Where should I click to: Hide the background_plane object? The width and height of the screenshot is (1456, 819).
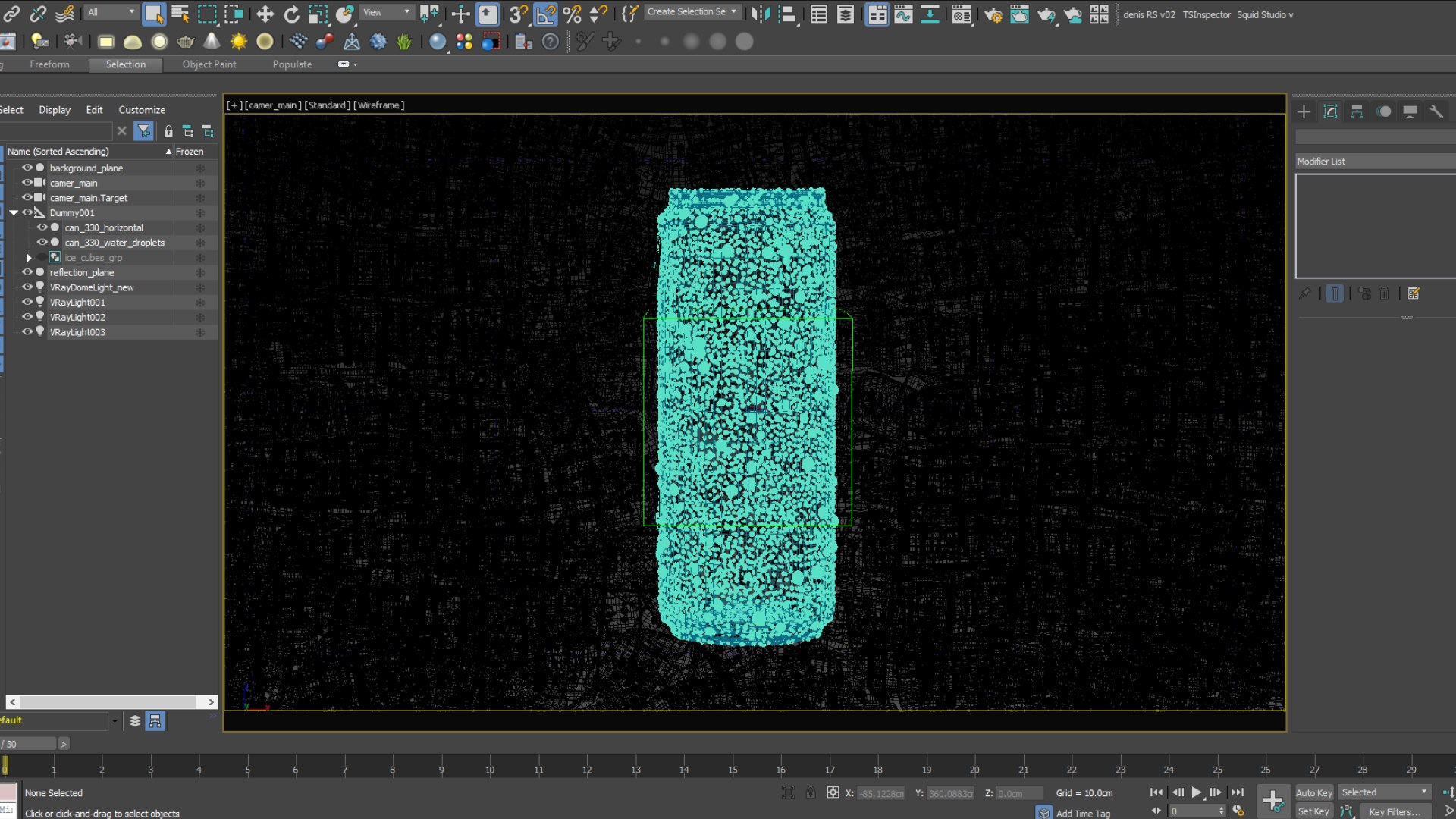coord(27,168)
